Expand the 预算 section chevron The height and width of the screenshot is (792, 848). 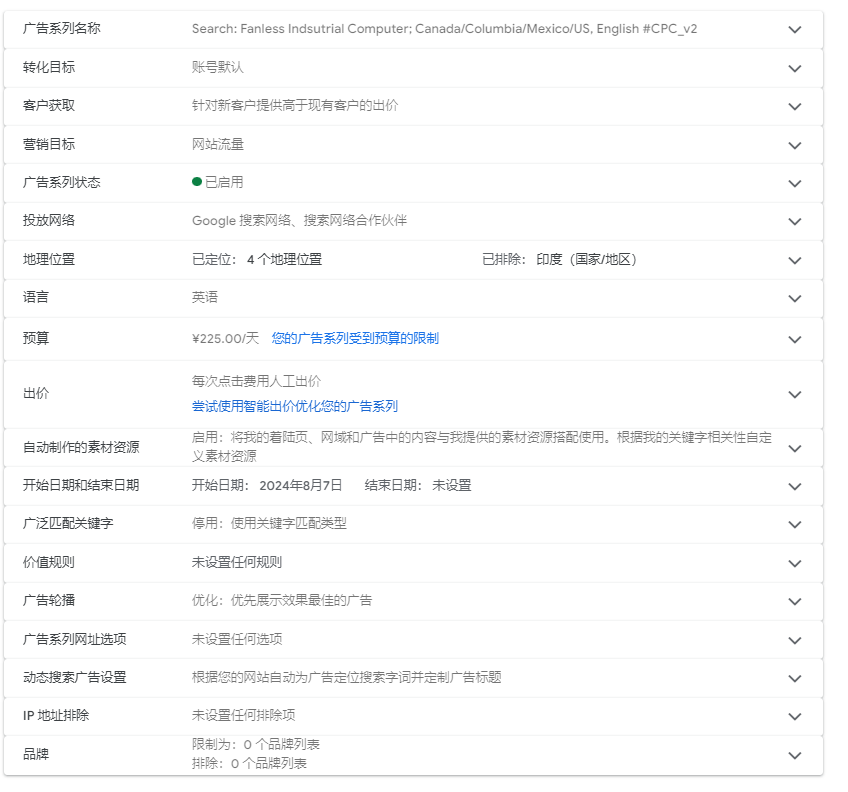tap(795, 339)
